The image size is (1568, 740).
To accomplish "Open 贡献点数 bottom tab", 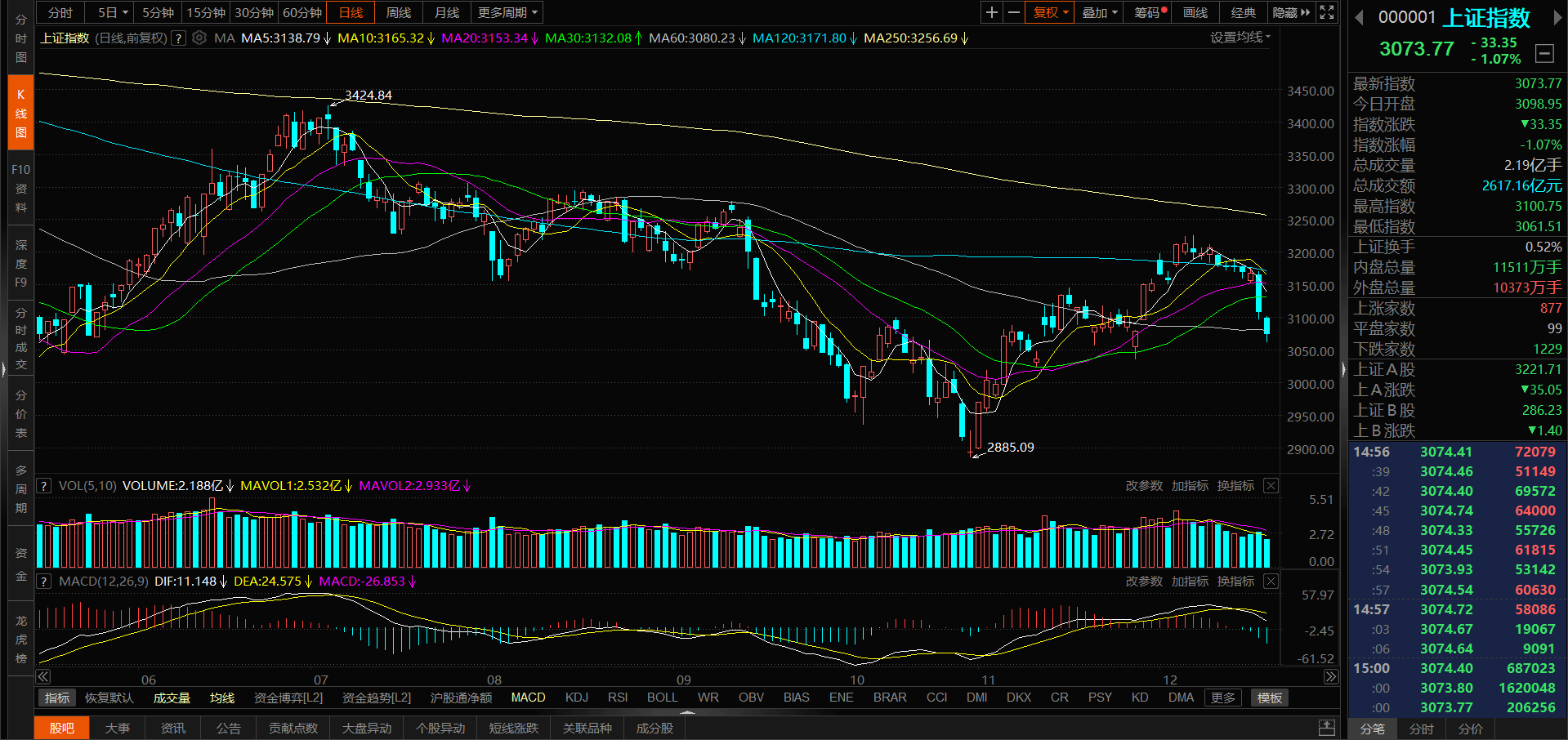I will (x=293, y=728).
